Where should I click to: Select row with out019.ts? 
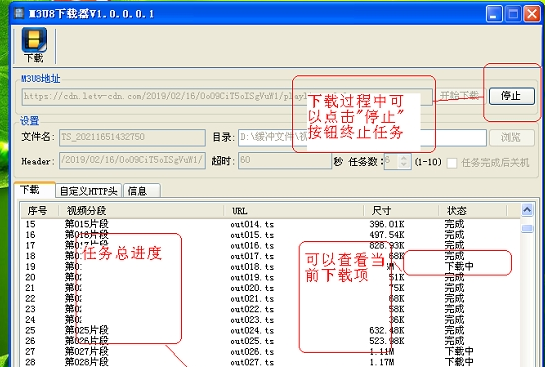pos(270,277)
